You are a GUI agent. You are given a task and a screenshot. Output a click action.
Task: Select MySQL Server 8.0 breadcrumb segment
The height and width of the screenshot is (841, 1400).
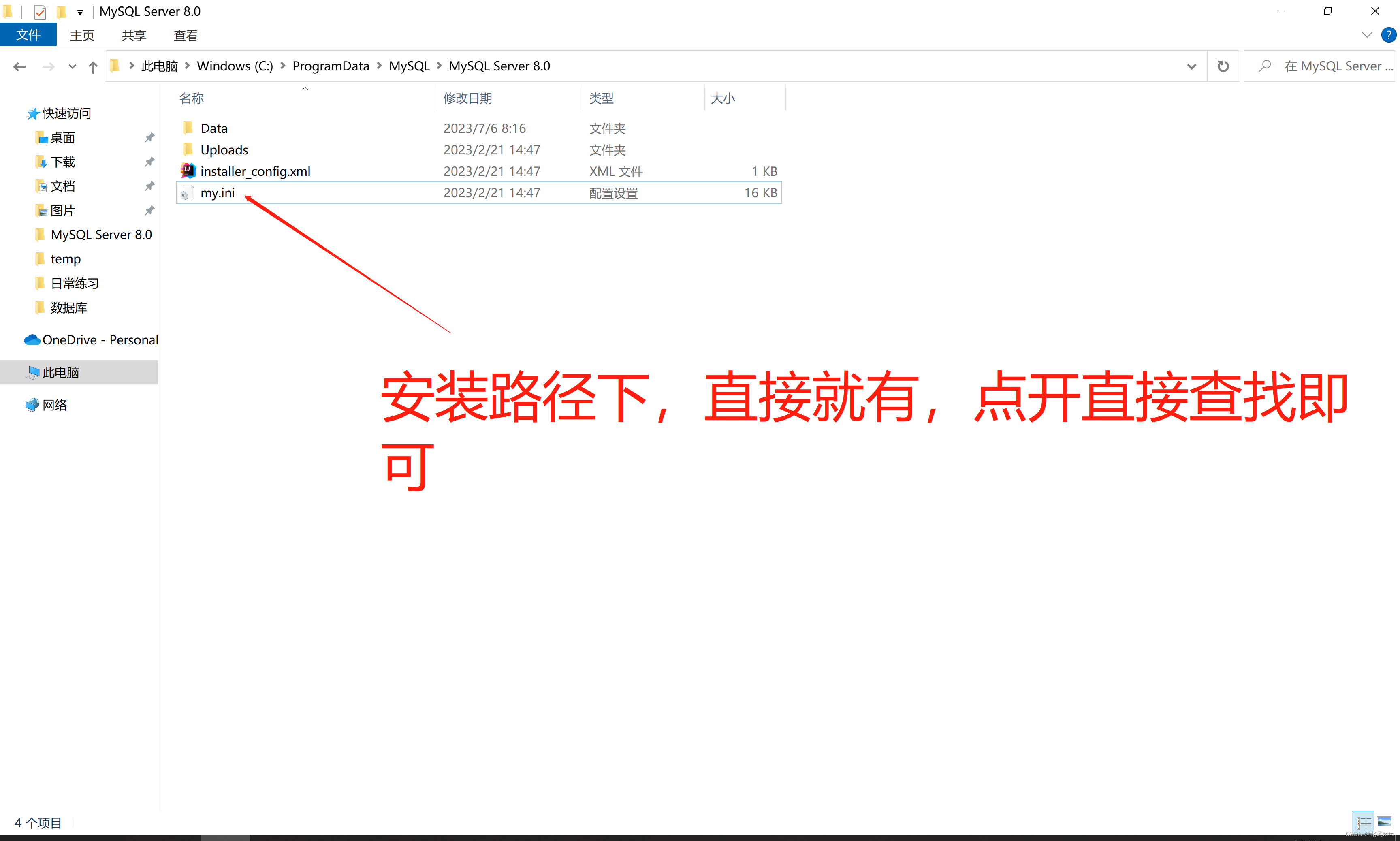point(499,66)
